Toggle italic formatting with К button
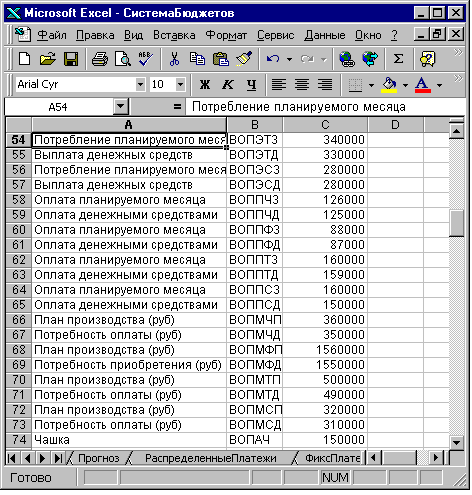The width and height of the screenshot is (472, 495). tap(228, 85)
